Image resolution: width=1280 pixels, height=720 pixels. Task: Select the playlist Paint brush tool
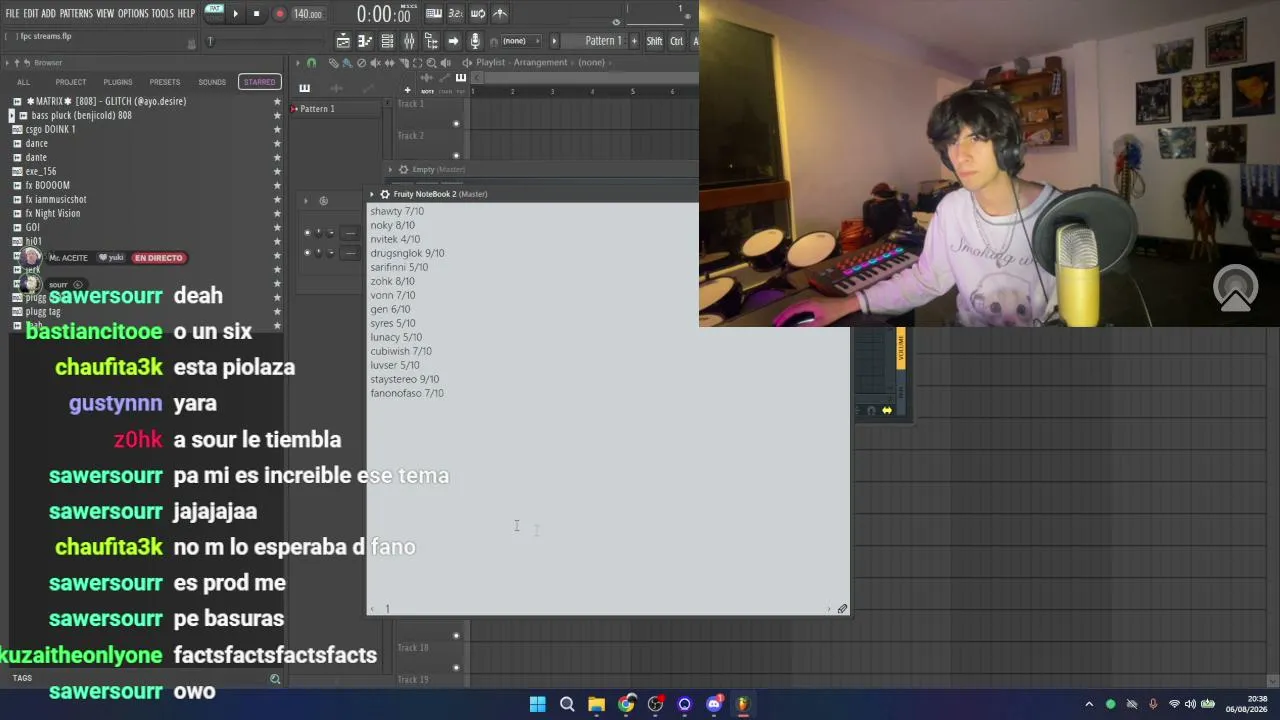[347, 63]
